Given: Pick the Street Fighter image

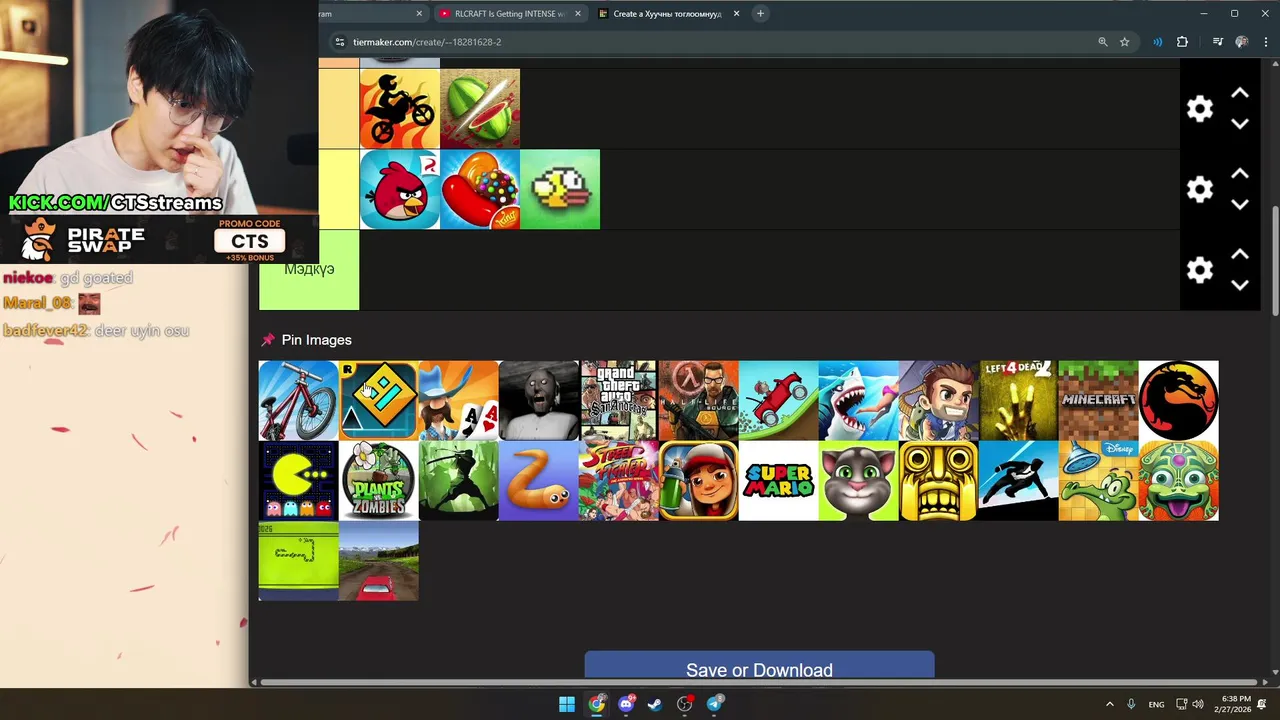Looking at the screenshot, I should 618,481.
